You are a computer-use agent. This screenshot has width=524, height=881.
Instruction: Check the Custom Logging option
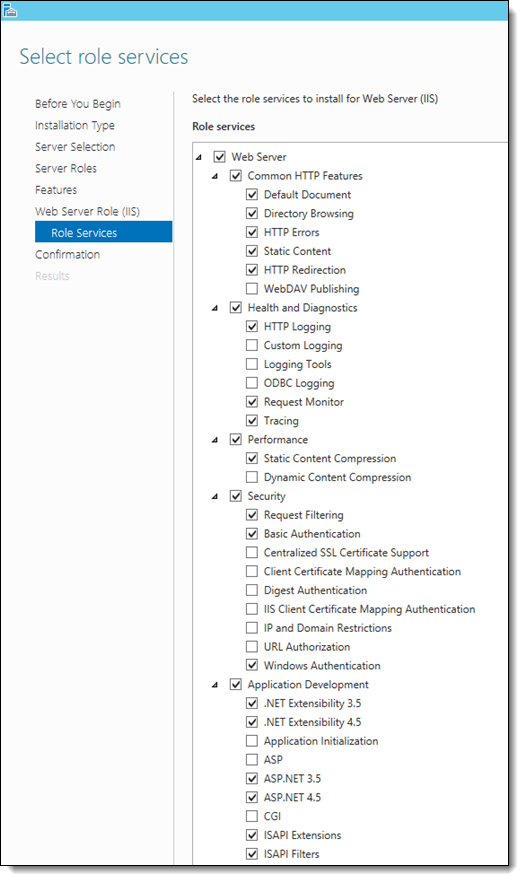(x=252, y=345)
